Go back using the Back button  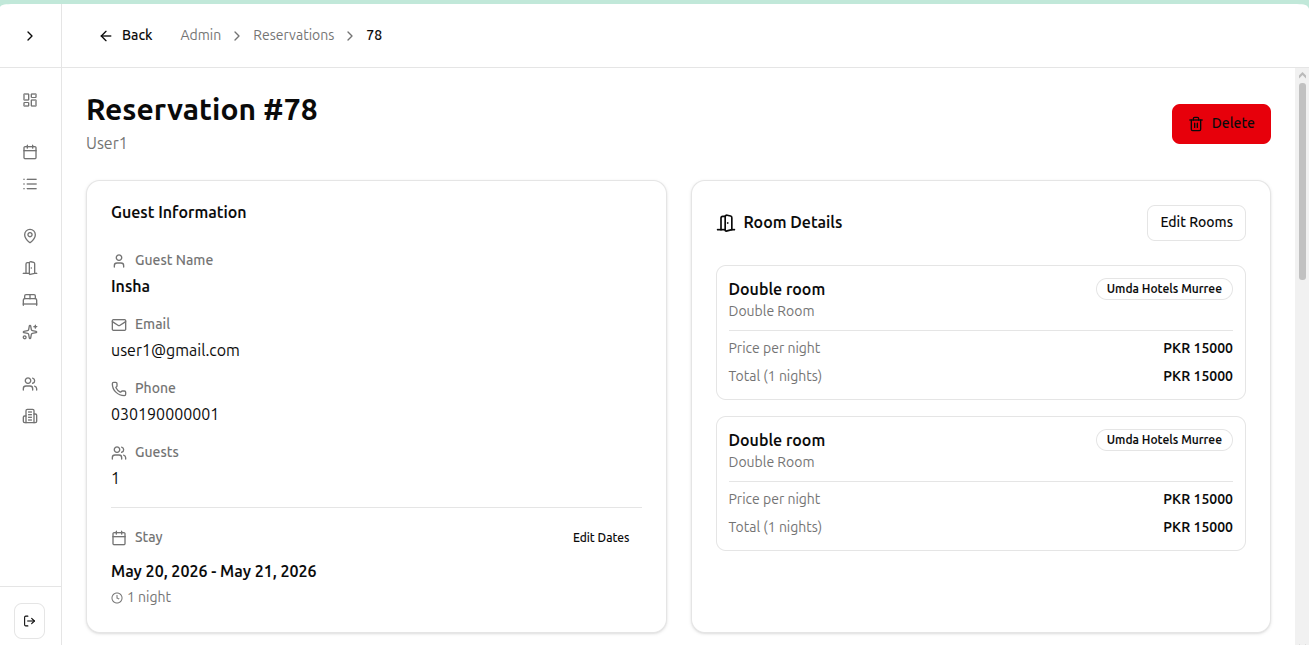click(126, 35)
